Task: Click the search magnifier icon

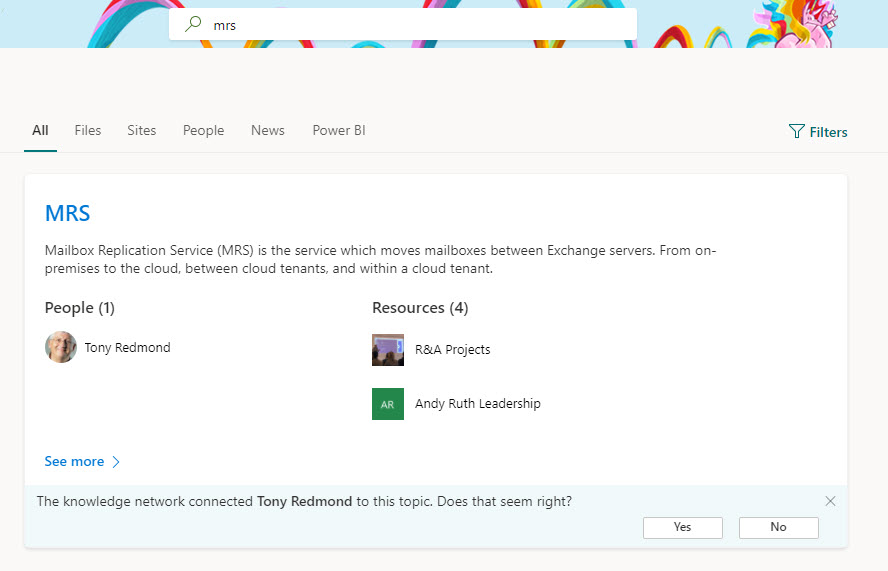Action: click(x=193, y=24)
